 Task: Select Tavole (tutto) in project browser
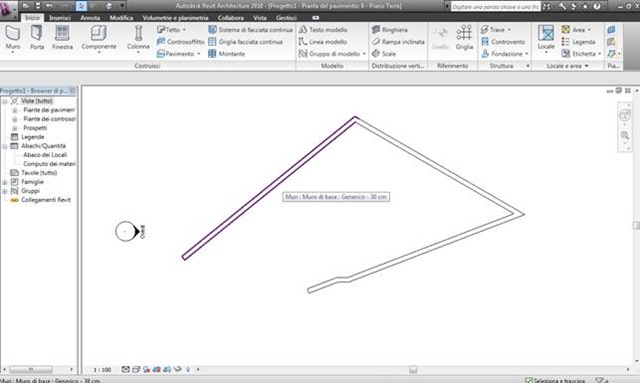tap(39, 173)
